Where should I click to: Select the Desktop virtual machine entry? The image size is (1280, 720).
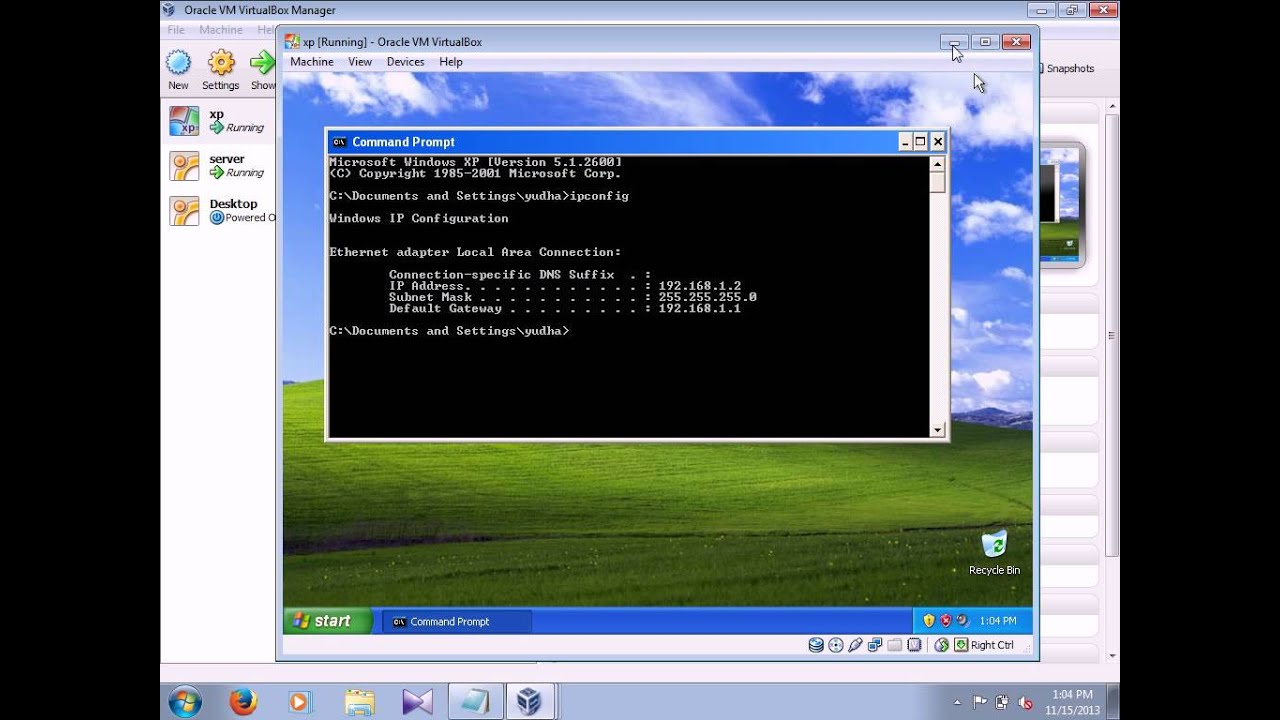(220, 210)
